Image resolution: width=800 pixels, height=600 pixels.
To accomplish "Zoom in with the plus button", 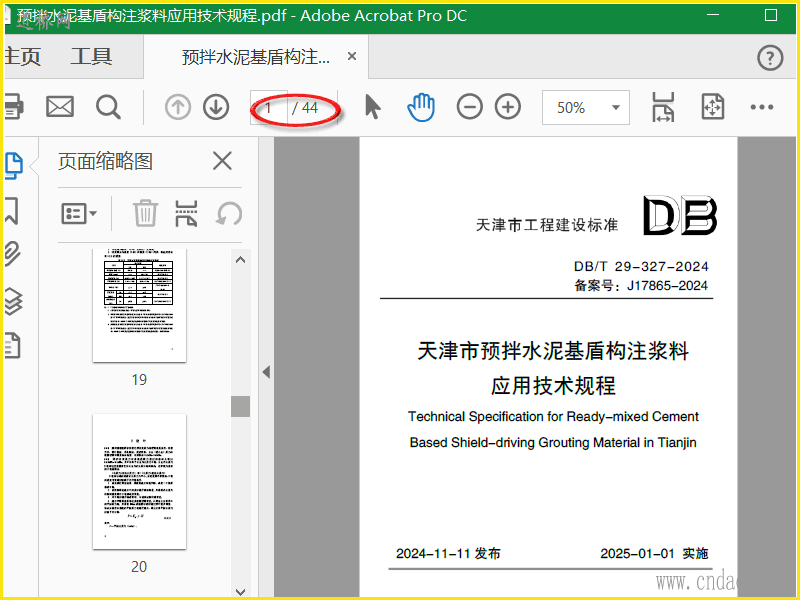I will pyautogui.click(x=508, y=107).
